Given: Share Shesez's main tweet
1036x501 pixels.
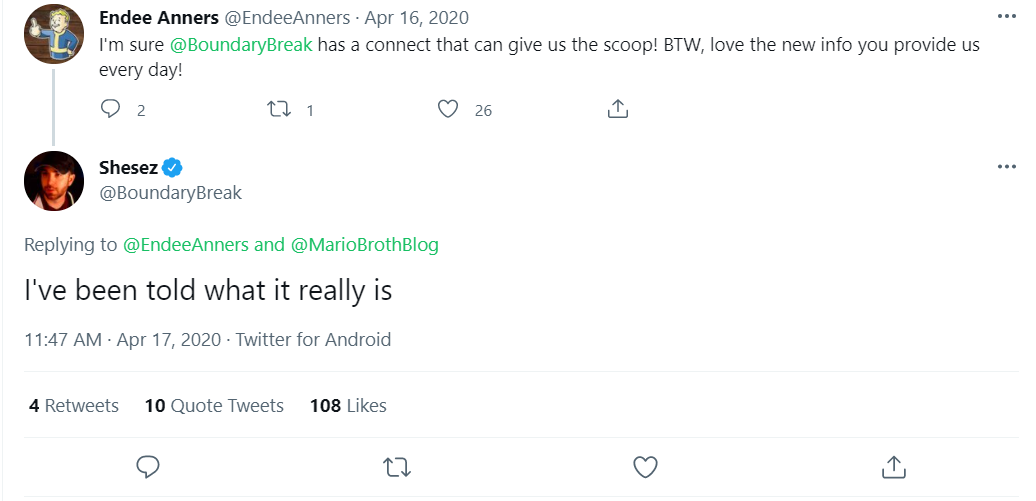Looking at the screenshot, I should pos(893,467).
